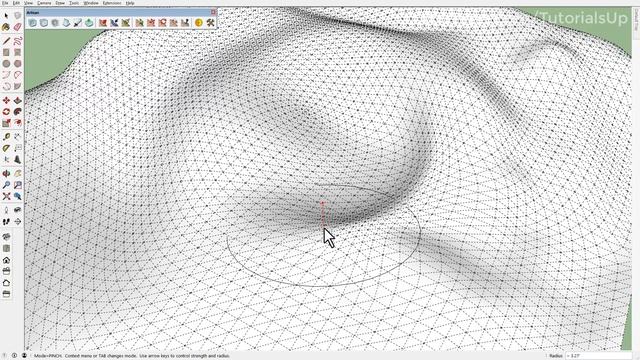This screenshot has width=640, height=360.
Task: Open the File menu
Action: point(5,3)
